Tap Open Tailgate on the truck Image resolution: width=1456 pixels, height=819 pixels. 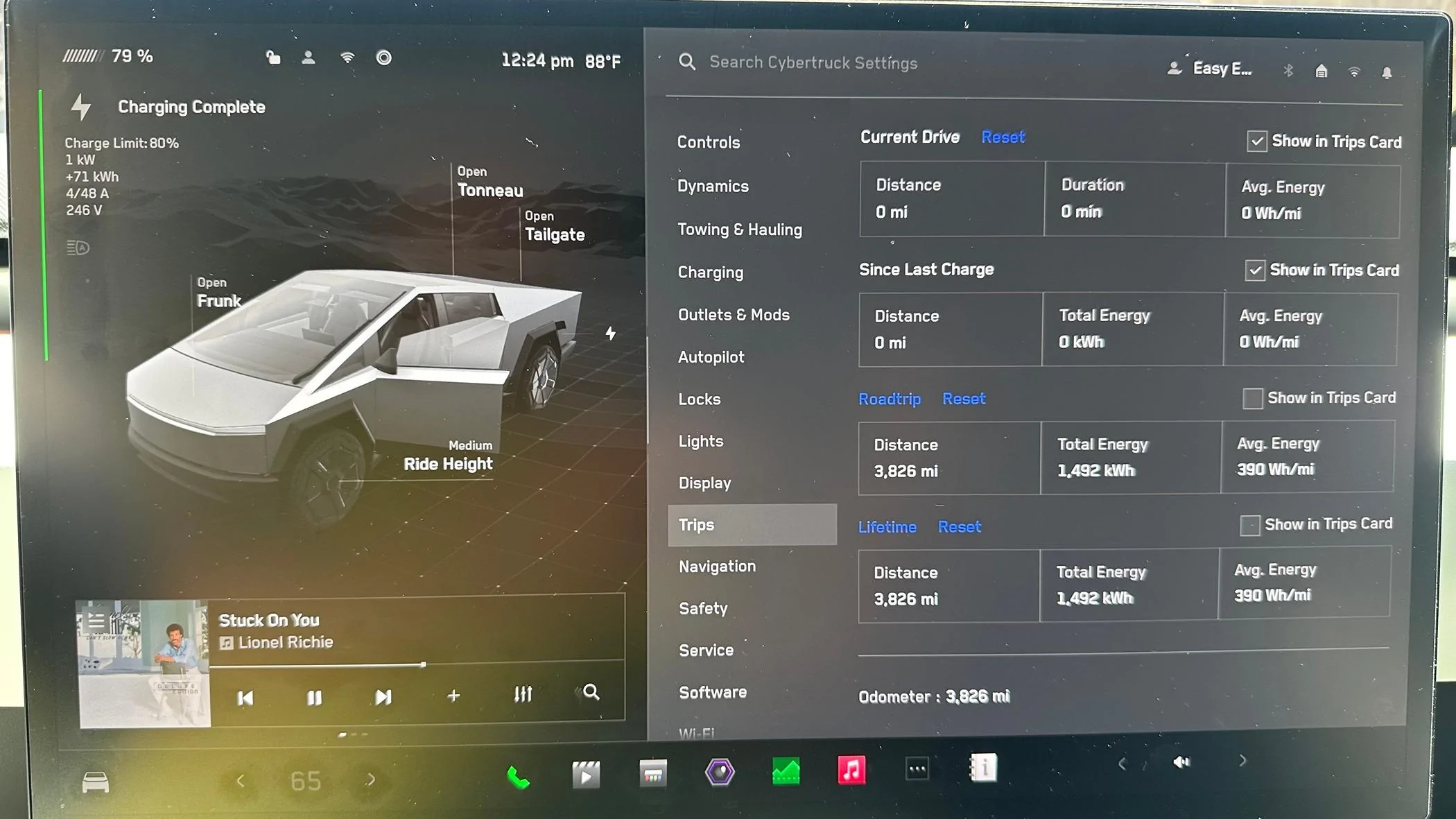pyautogui.click(x=554, y=226)
